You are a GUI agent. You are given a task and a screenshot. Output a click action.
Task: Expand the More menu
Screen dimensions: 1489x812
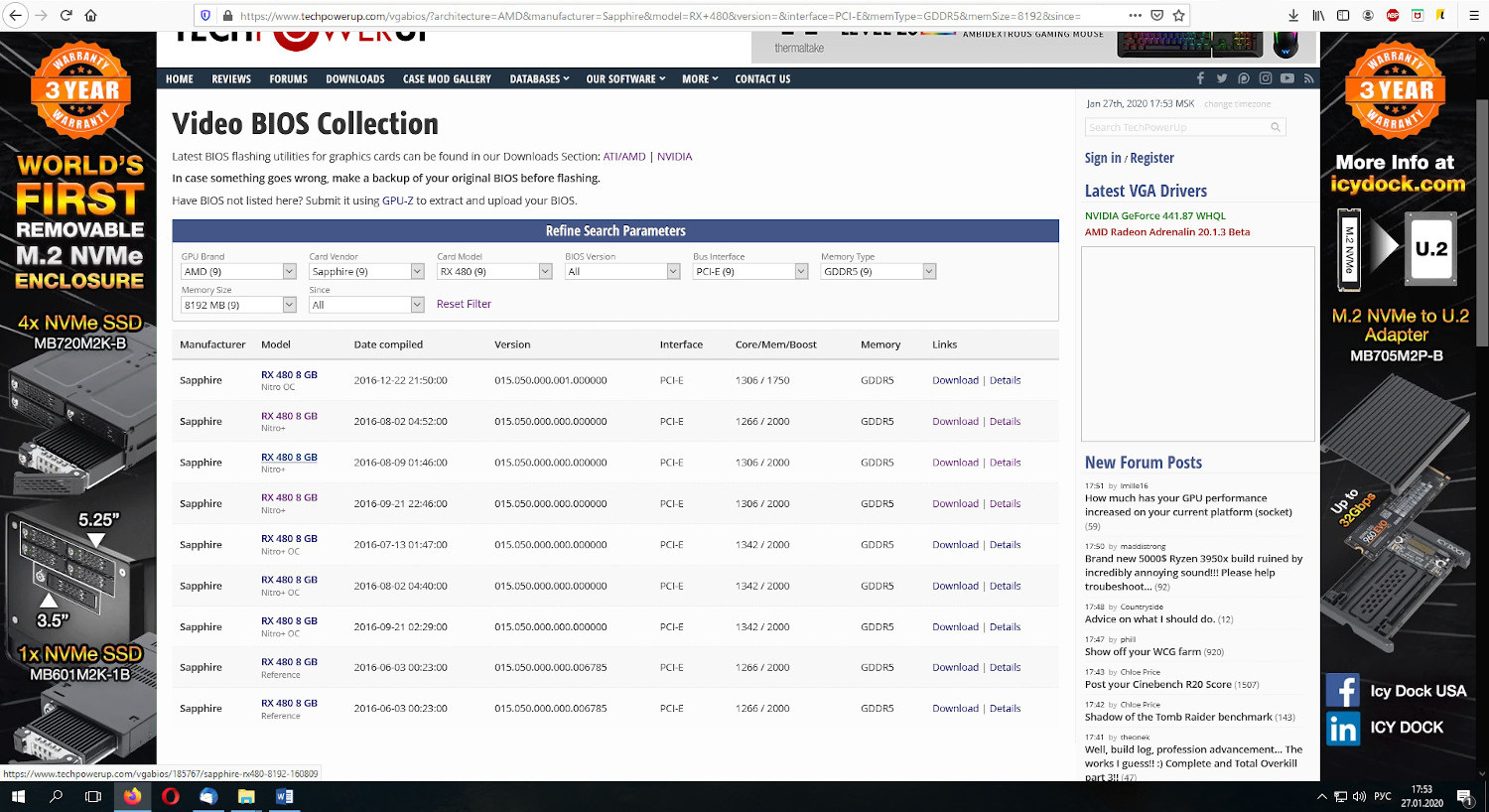point(700,78)
